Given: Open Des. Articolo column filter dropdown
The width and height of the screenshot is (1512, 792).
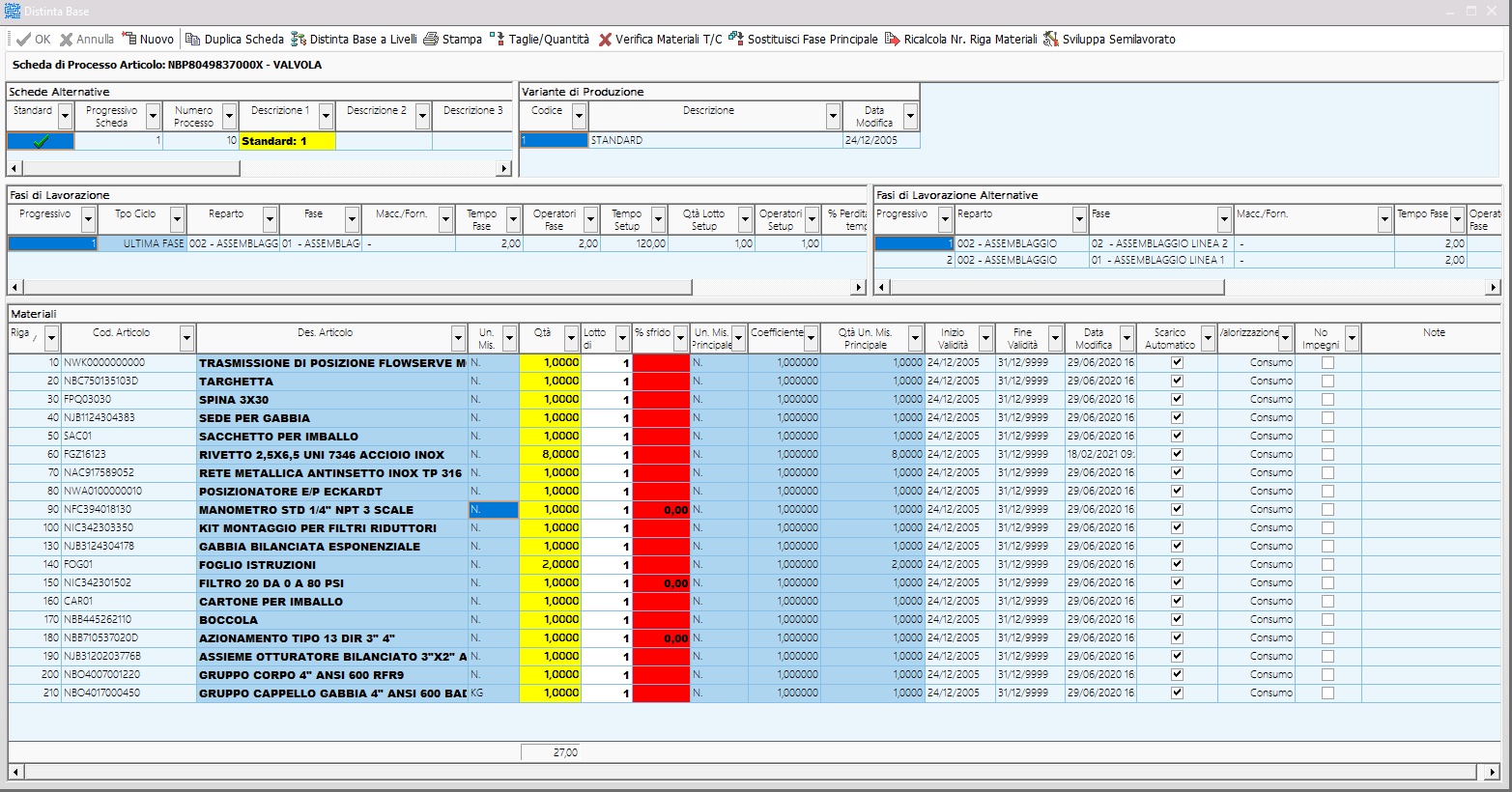Looking at the screenshot, I should point(459,339).
